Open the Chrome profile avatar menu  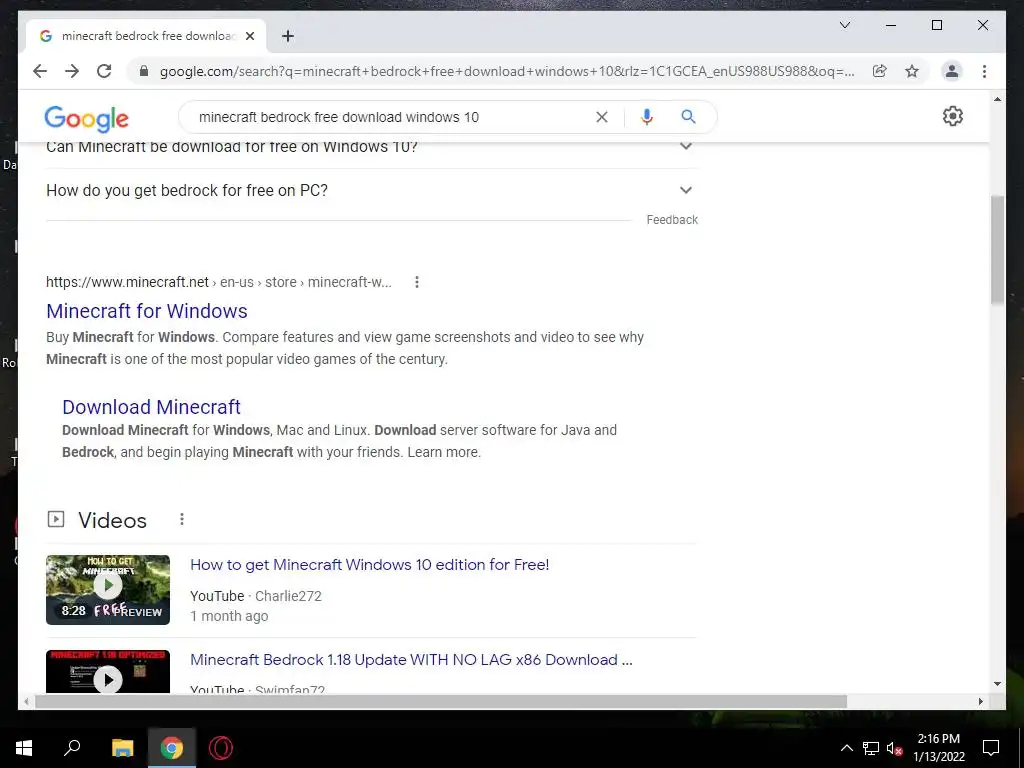(952, 71)
